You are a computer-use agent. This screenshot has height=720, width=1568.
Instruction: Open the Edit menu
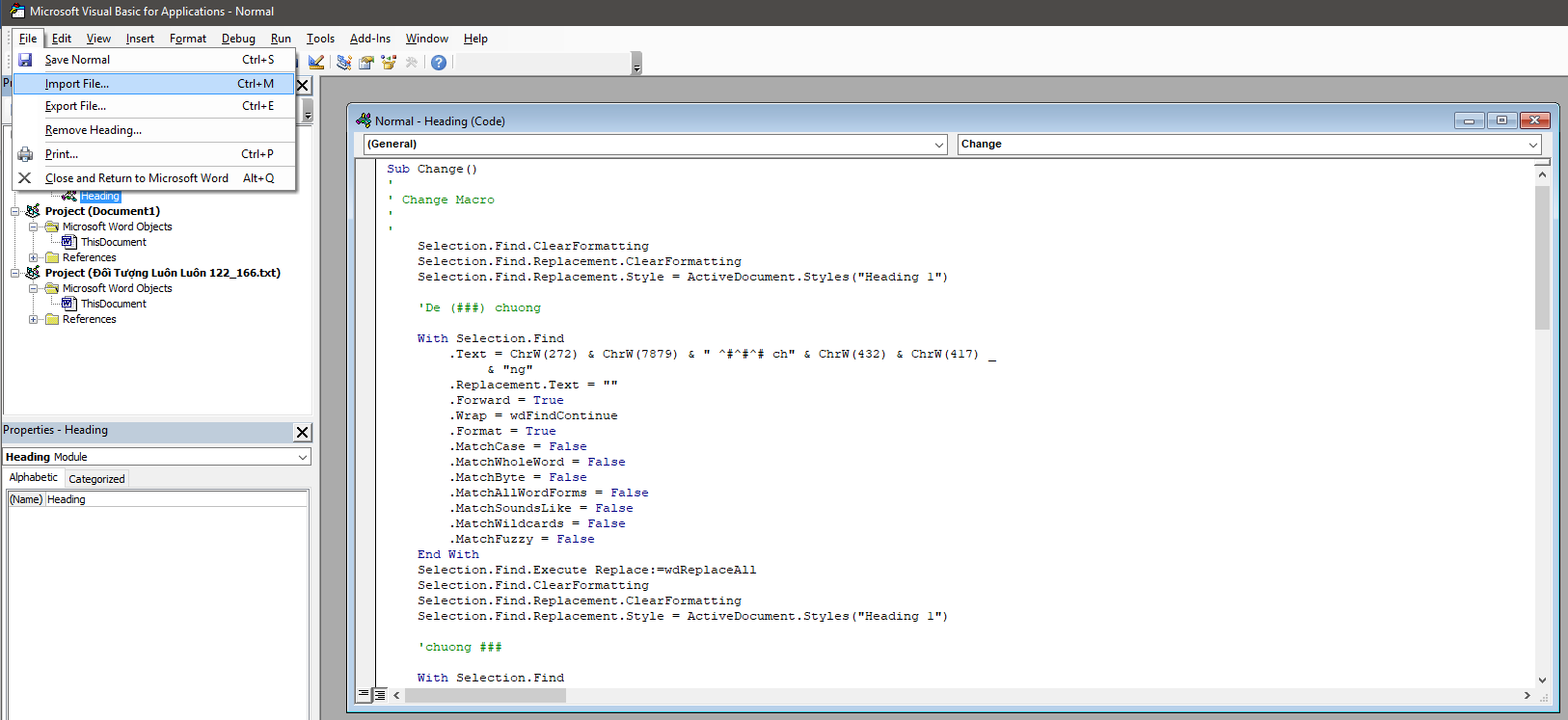(x=62, y=39)
